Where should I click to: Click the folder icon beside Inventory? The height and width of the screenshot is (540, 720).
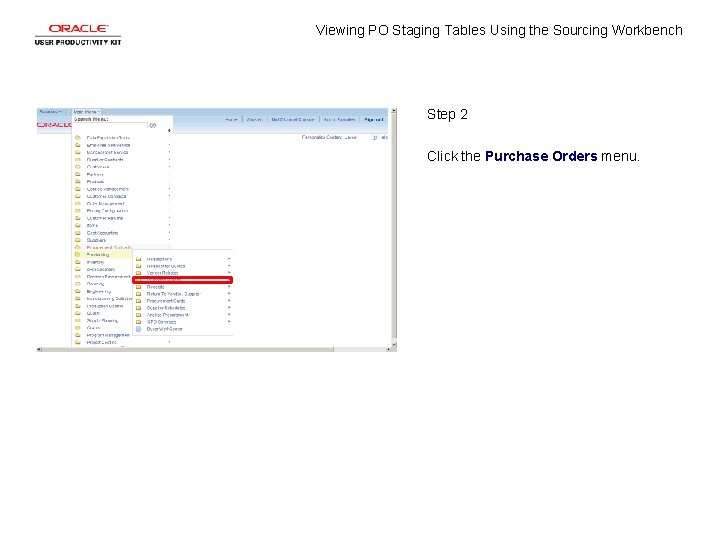(78, 262)
